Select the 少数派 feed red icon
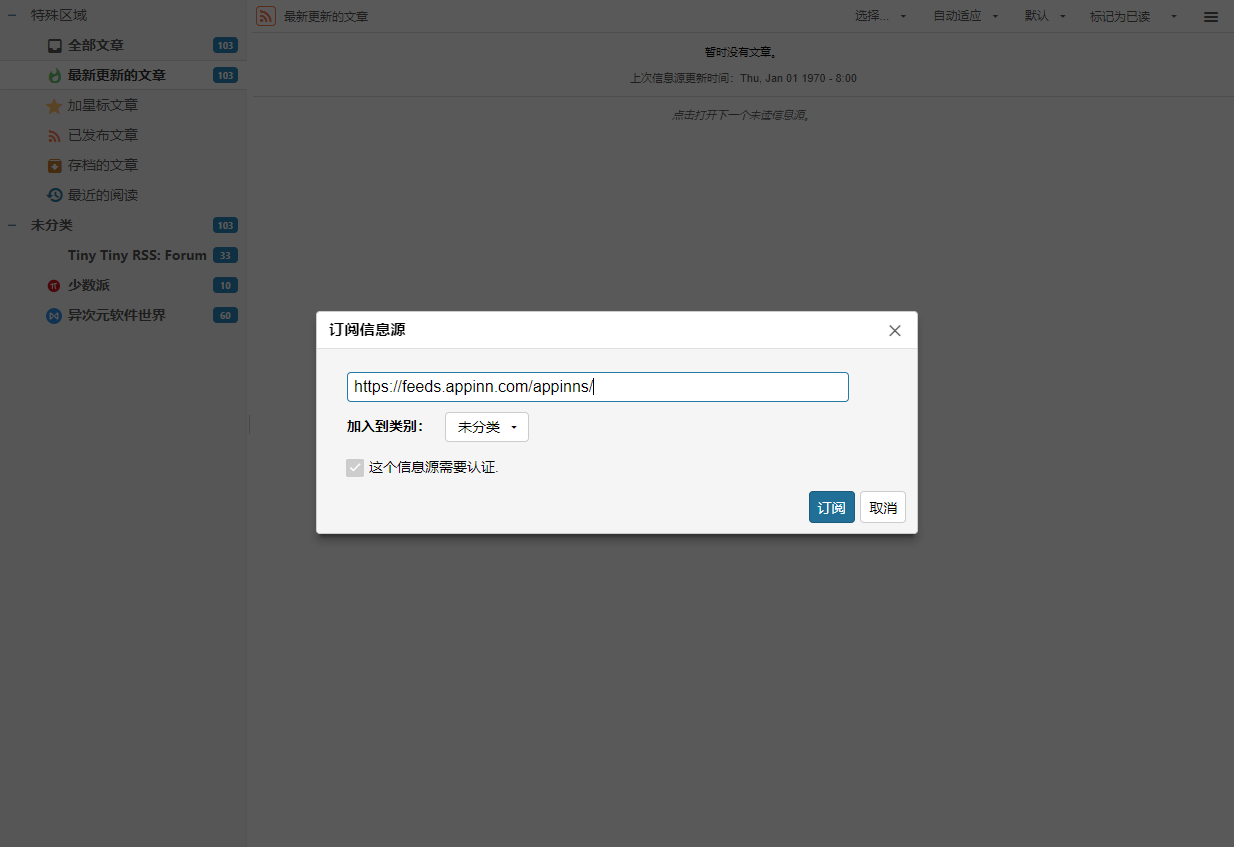Screen dimensions: 1234x847 (x=54, y=286)
